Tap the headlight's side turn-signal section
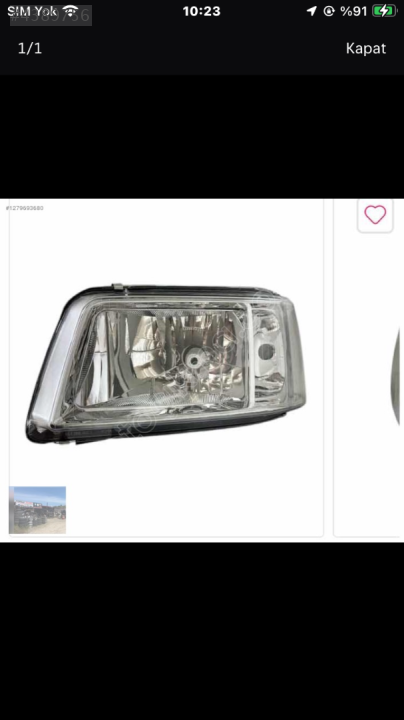404x720 pixels. tap(267, 353)
